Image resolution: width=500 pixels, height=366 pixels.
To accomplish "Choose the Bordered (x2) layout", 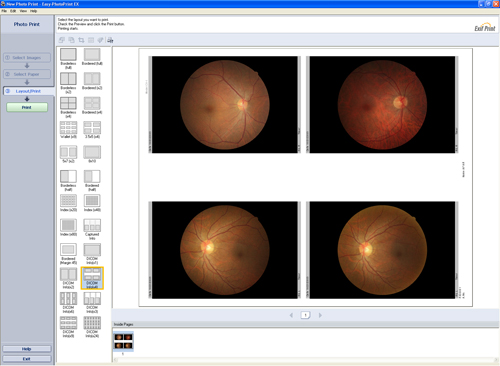I will 92,82.
